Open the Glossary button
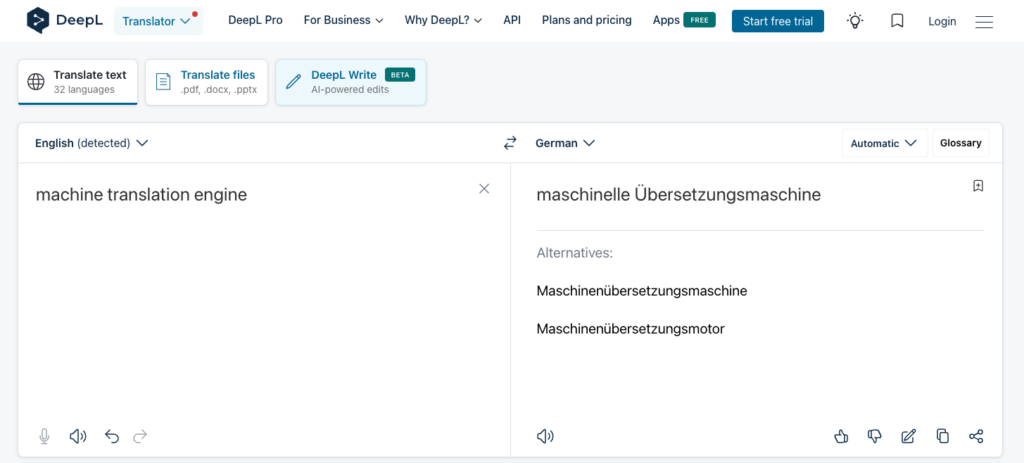Screen dimensions: 1024x463 pyautogui.click(x=961, y=143)
